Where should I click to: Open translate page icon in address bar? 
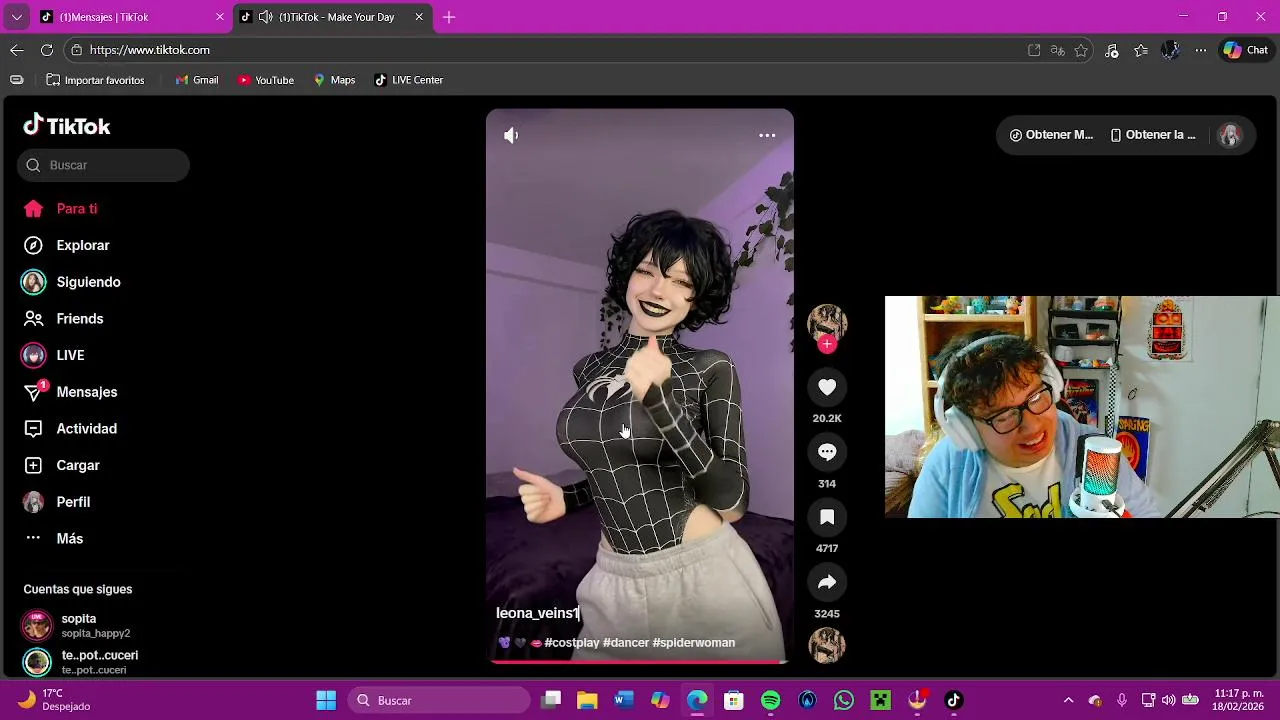[x=1058, y=50]
